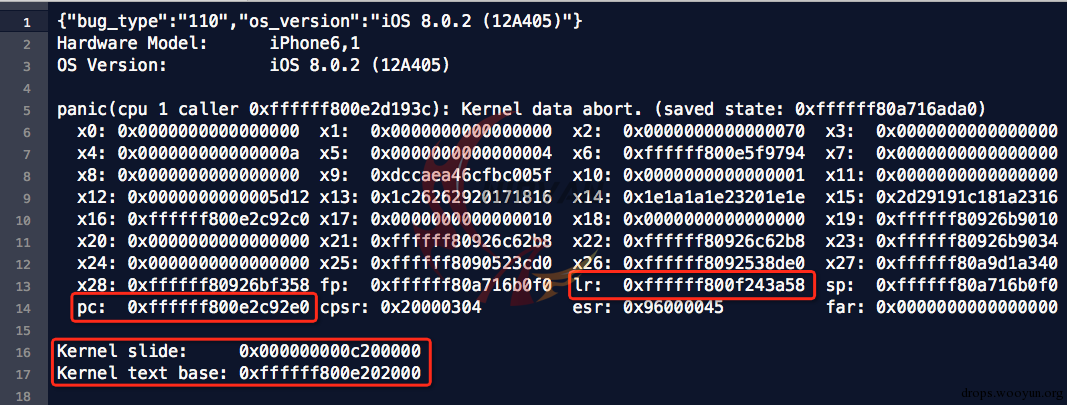
Task: Place cursor on the pc register value 0xffffff800e2c92e0
Action: tap(218, 308)
